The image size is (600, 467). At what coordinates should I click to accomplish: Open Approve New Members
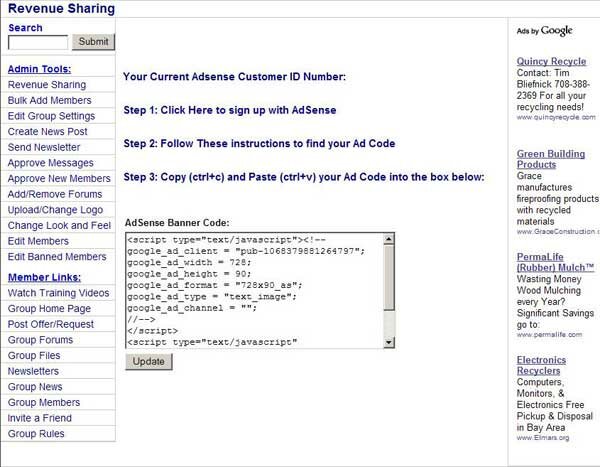[x=59, y=178]
